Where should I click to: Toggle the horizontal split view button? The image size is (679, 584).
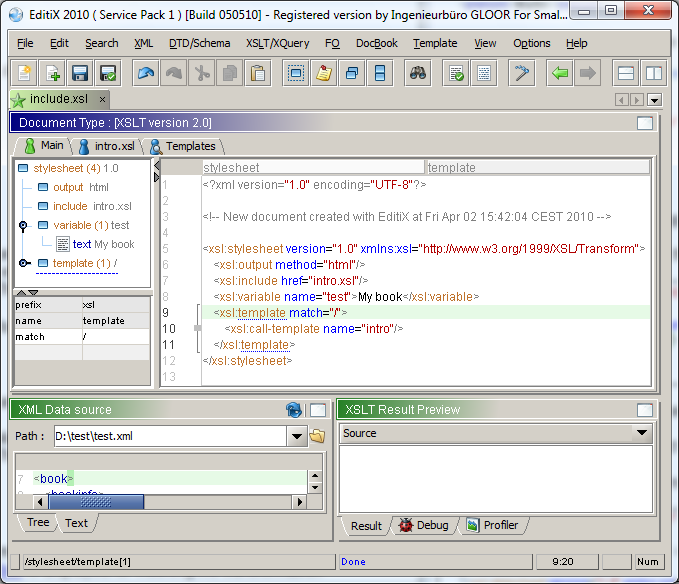626,73
